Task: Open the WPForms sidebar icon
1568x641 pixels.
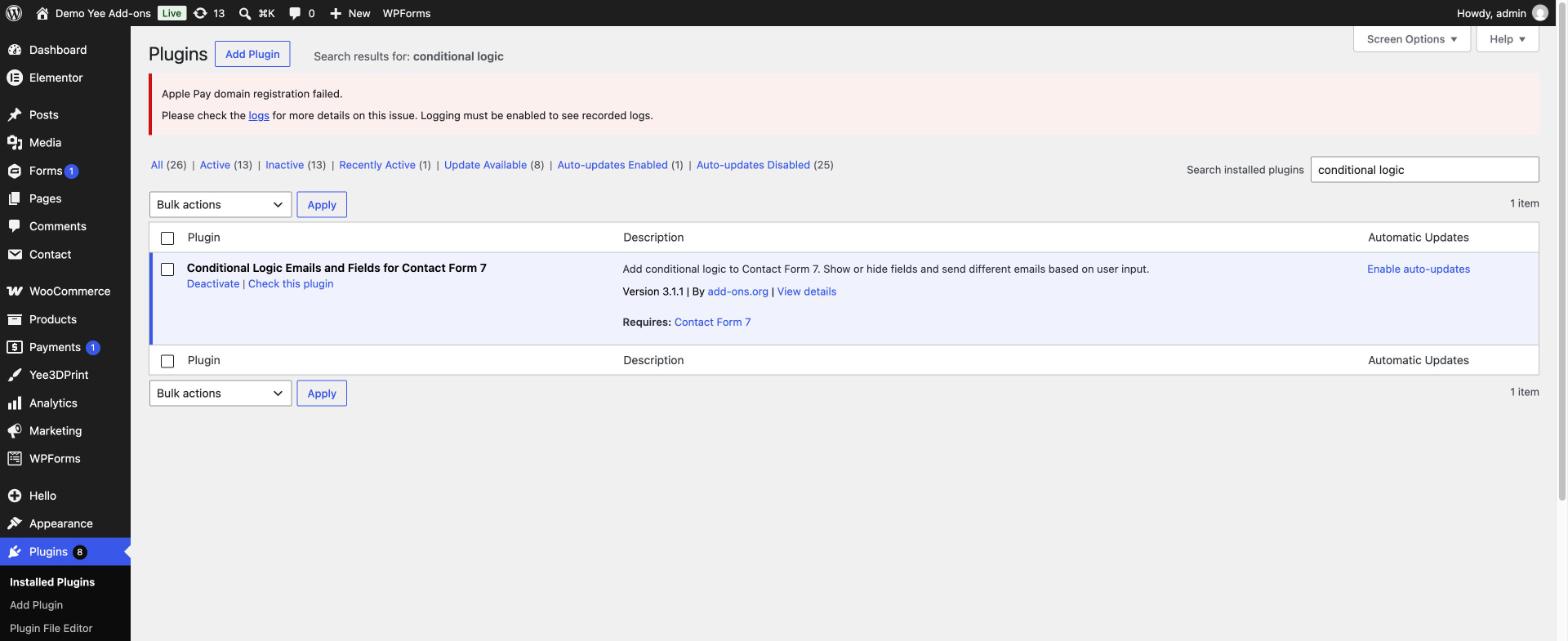Action: [14, 459]
